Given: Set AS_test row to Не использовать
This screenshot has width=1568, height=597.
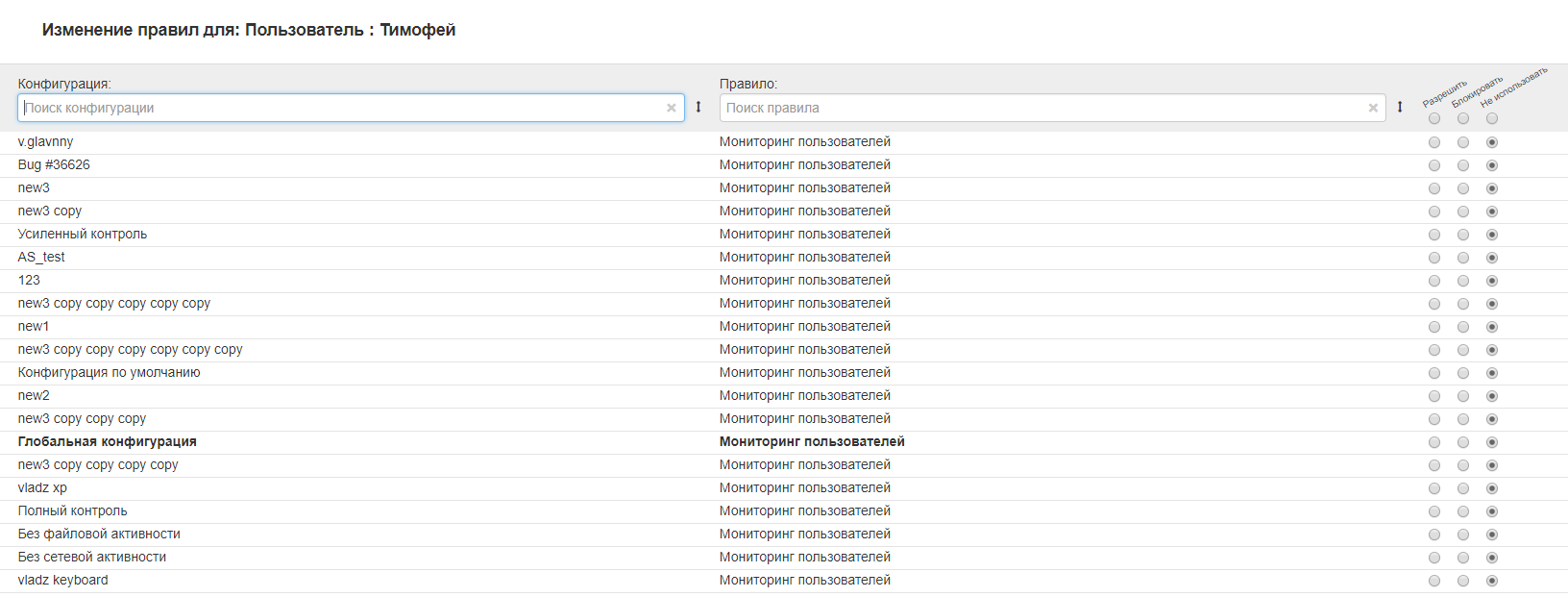Looking at the screenshot, I should tap(1492, 258).
